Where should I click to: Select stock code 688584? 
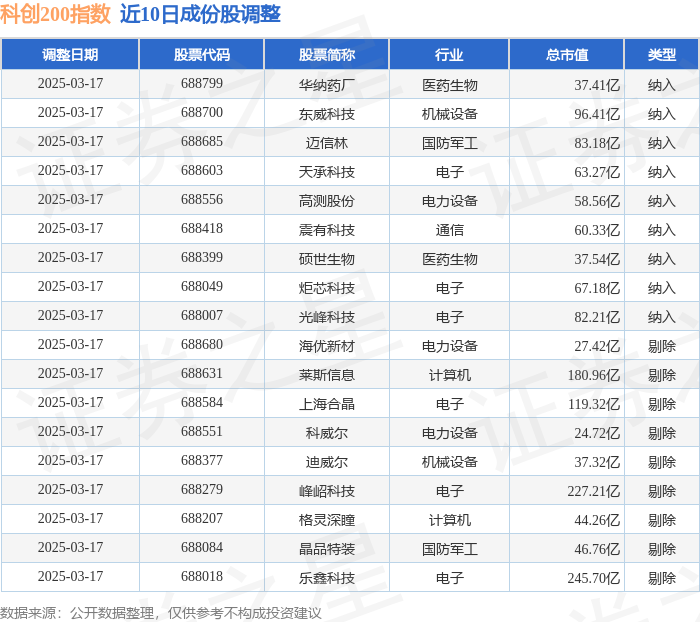[202, 403]
